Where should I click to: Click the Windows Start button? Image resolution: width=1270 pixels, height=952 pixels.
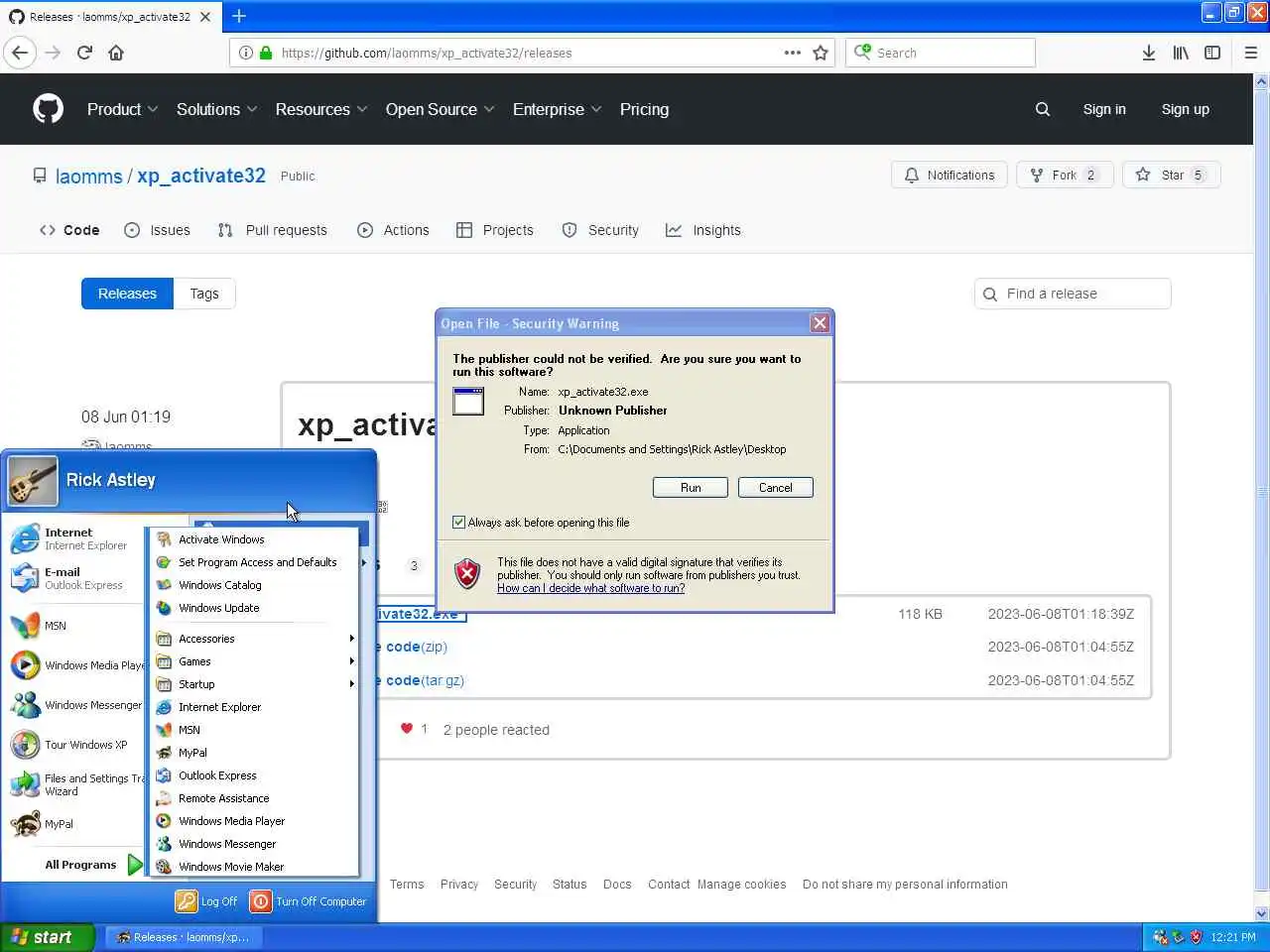click(47, 937)
